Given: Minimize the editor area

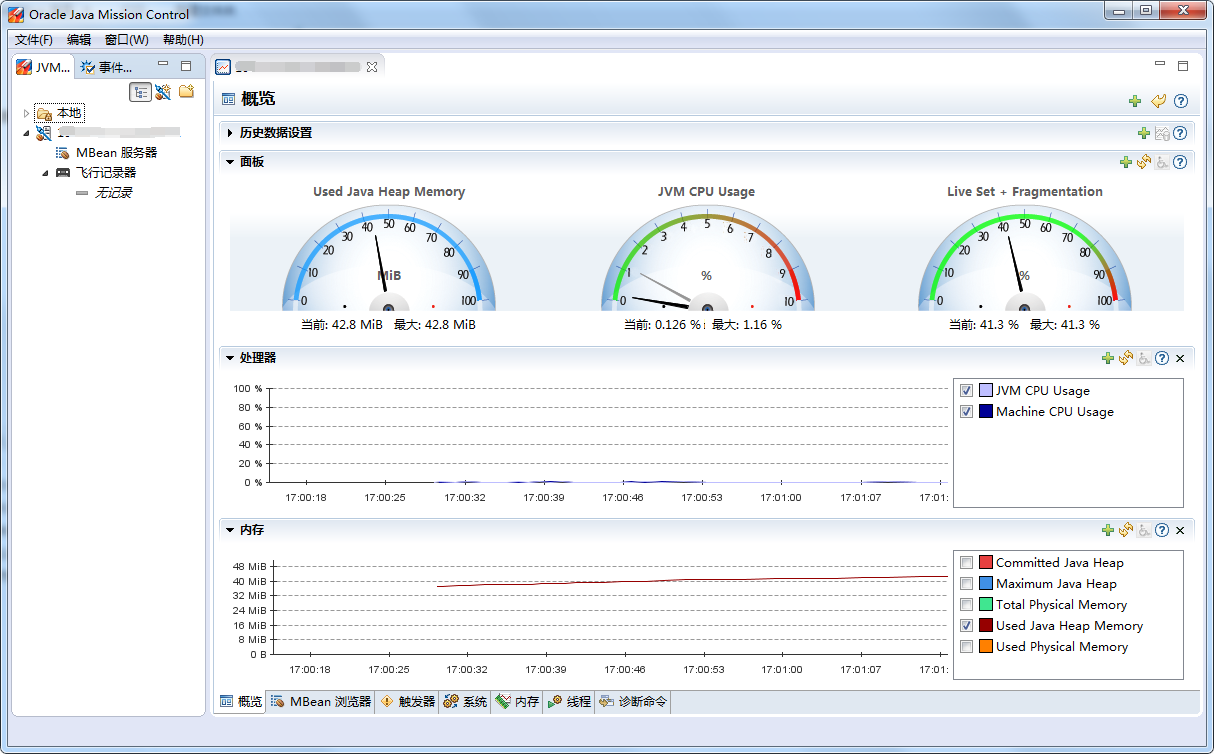Looking at the screenshot, I should [x=1160, y=64].
